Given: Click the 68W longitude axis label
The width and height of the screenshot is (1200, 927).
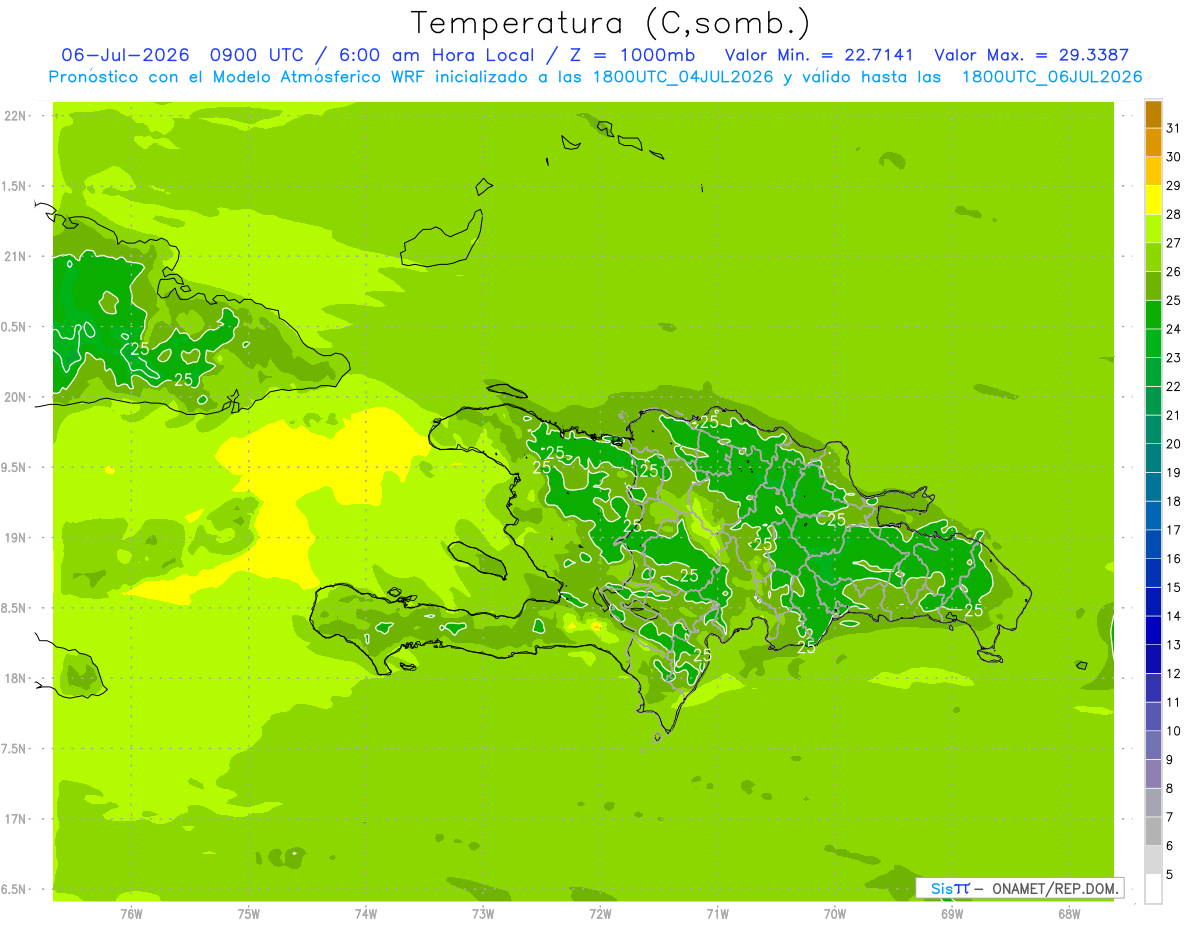Looking at the screenshot, I should point(1069,914).
